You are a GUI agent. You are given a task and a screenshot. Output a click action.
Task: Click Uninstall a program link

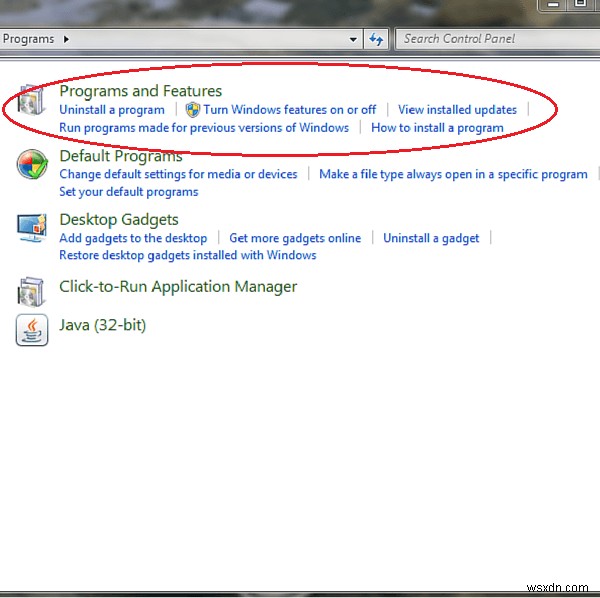[x=112, y=110]
